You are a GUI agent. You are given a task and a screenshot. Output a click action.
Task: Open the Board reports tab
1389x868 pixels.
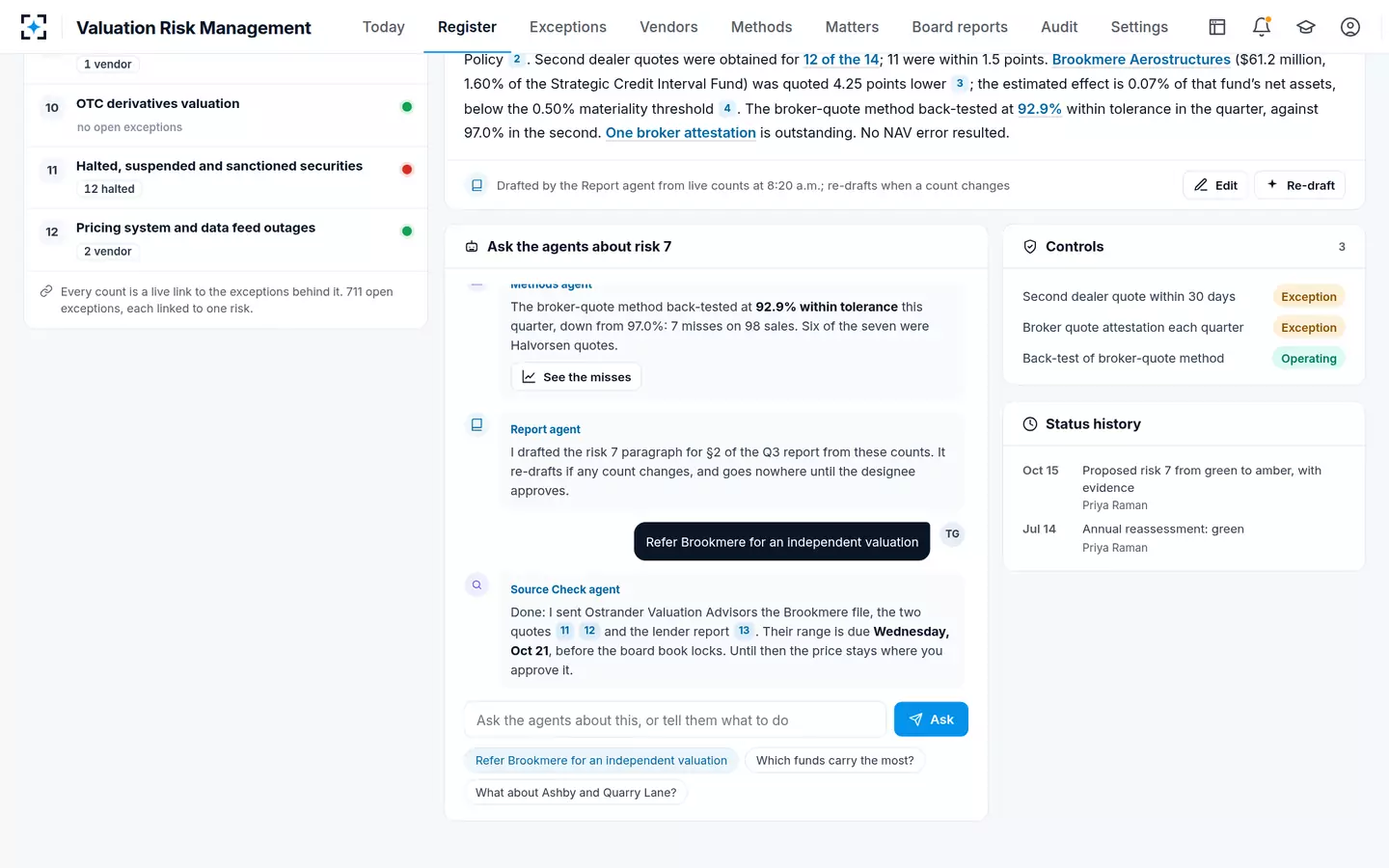point(960,27)
